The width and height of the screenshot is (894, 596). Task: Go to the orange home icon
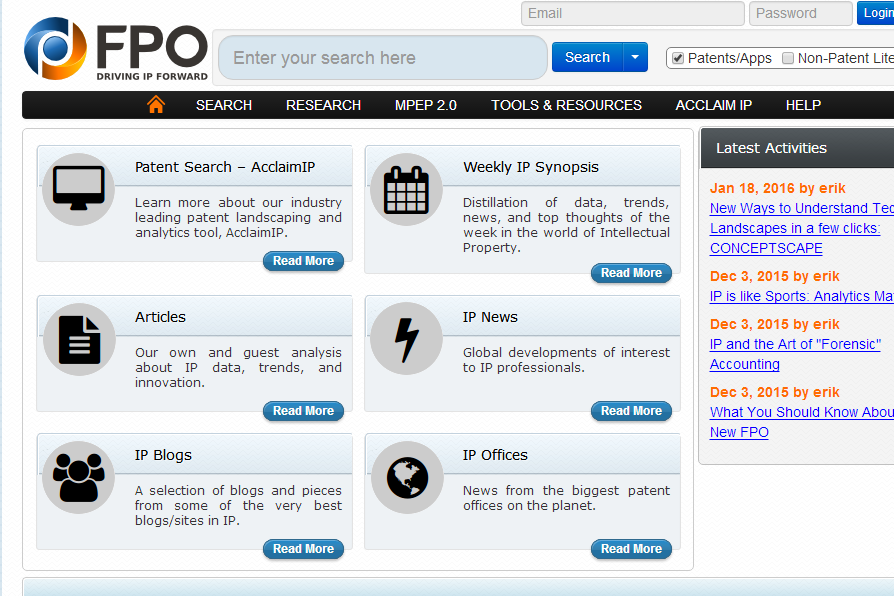(156, 104)
